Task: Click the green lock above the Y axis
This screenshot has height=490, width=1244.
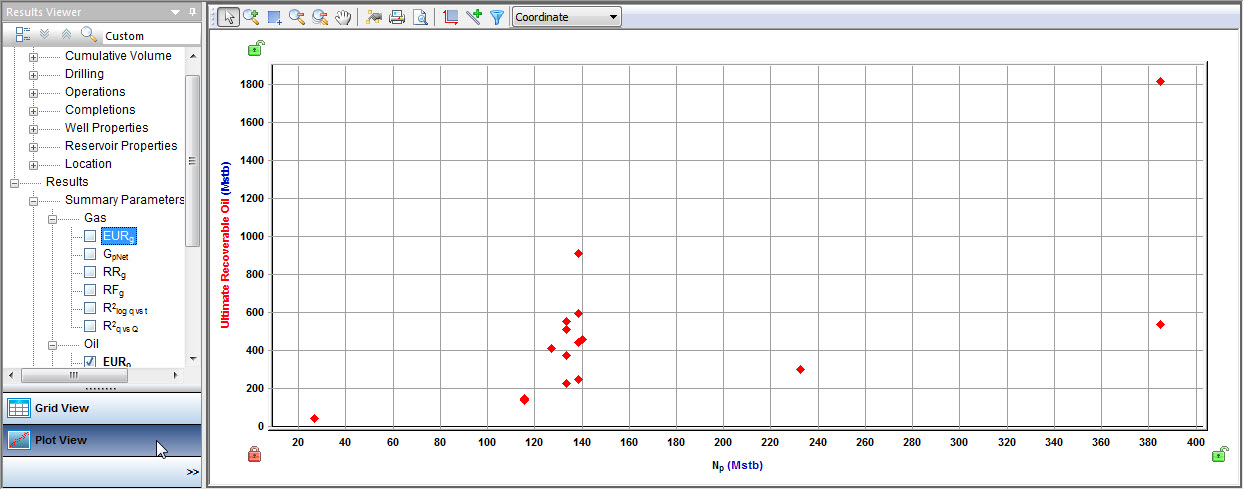Action: click(x=257, y=47)
